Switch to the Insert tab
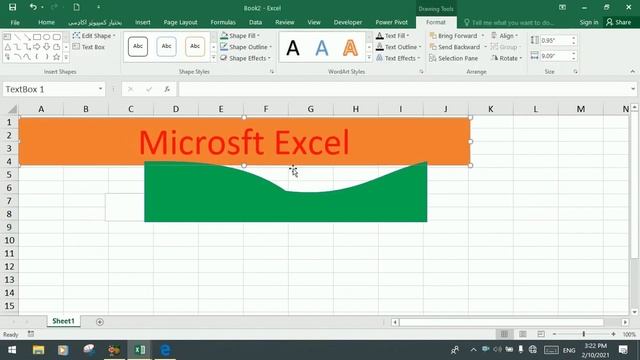Screen dimensions: 640x360 [142, 22]
